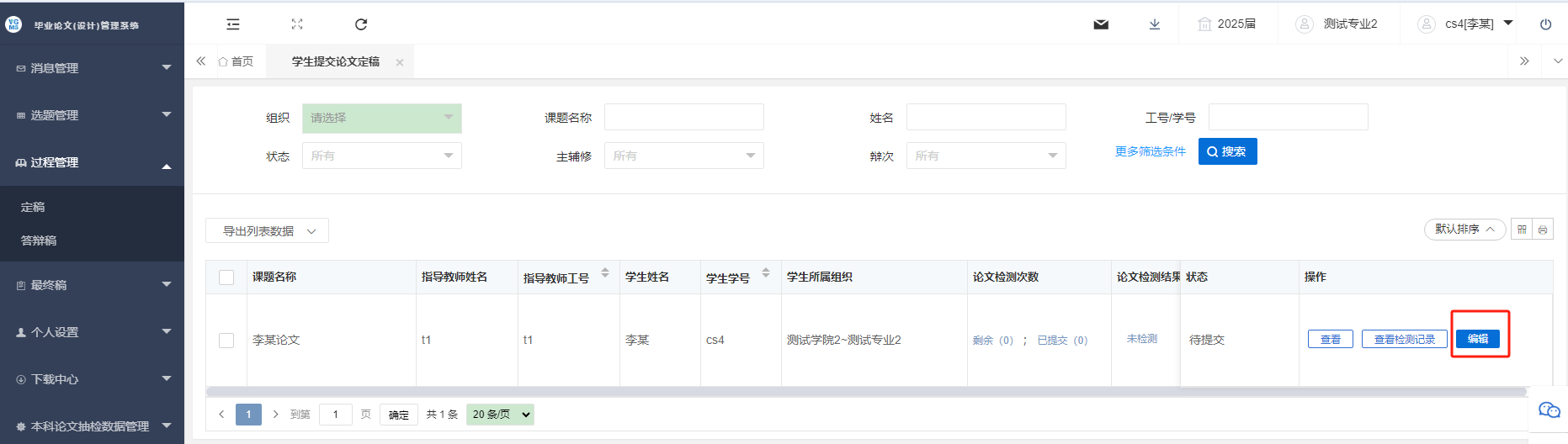This screenshot has height=444, width=1568.
Task: Open the chat bubble support icon
Action: pyautogui.click(x=1549, y=410)
